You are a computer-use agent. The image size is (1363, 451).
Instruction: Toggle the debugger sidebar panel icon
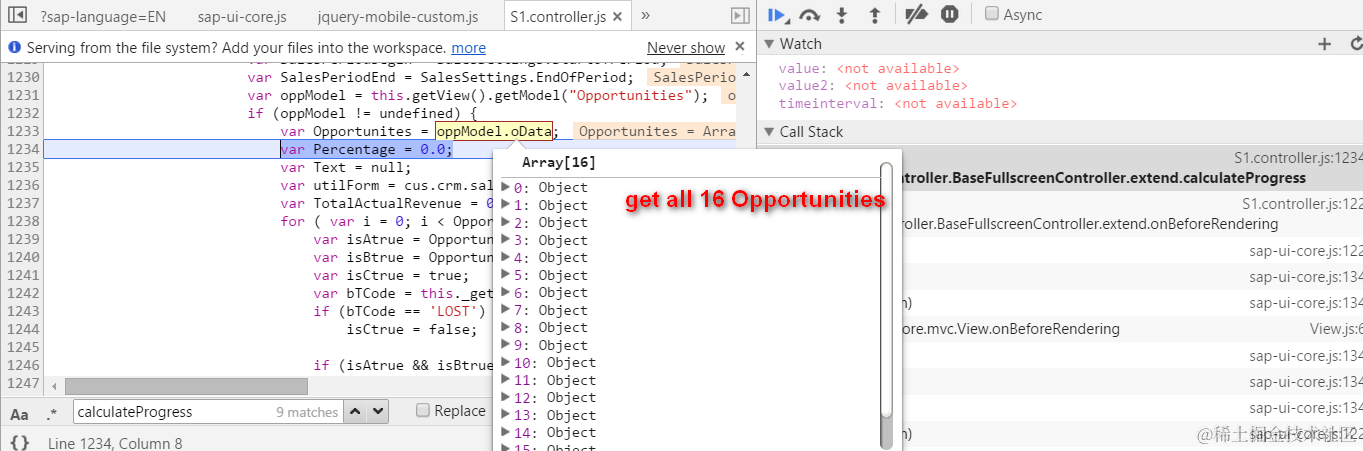click(x=740, y=15)
